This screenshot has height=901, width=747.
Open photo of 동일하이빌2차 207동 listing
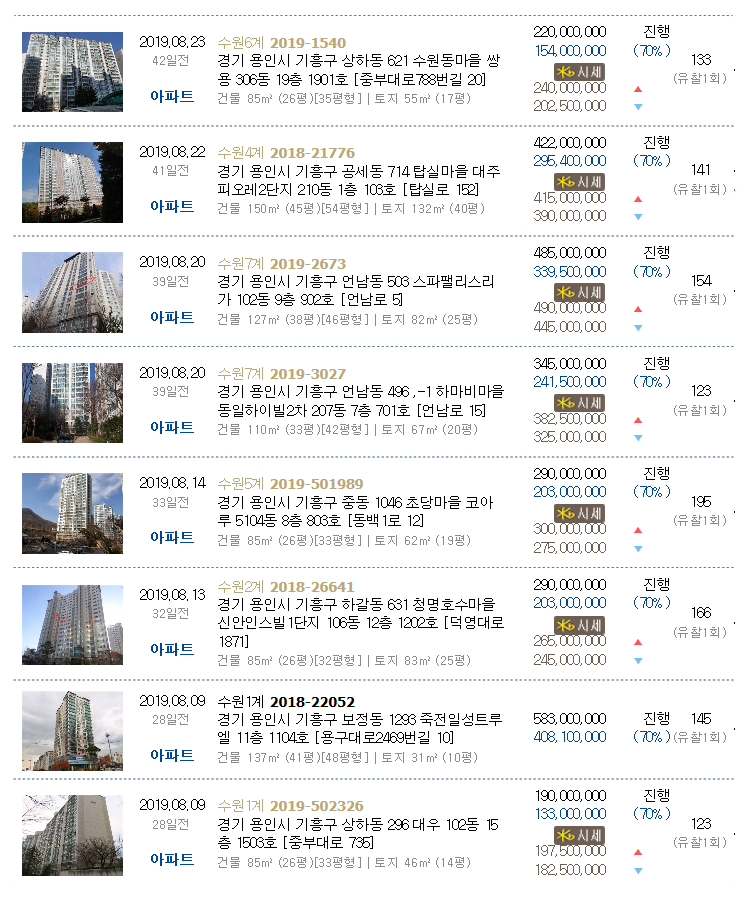point(72,403)
